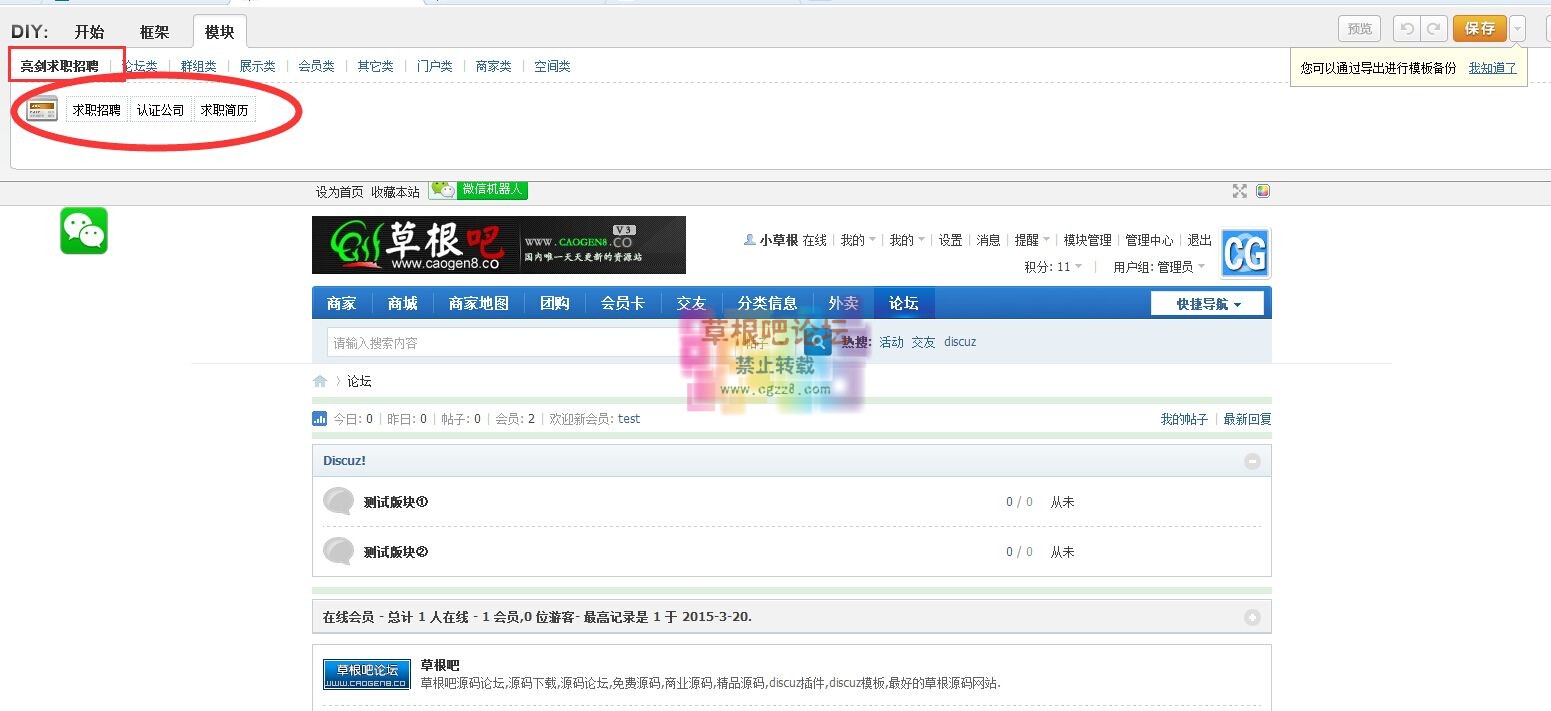The height and width of the screenshot is (711, 1551).
Task: Open the dropdown arrow beside 保存
Action: tap(1518, 29)
